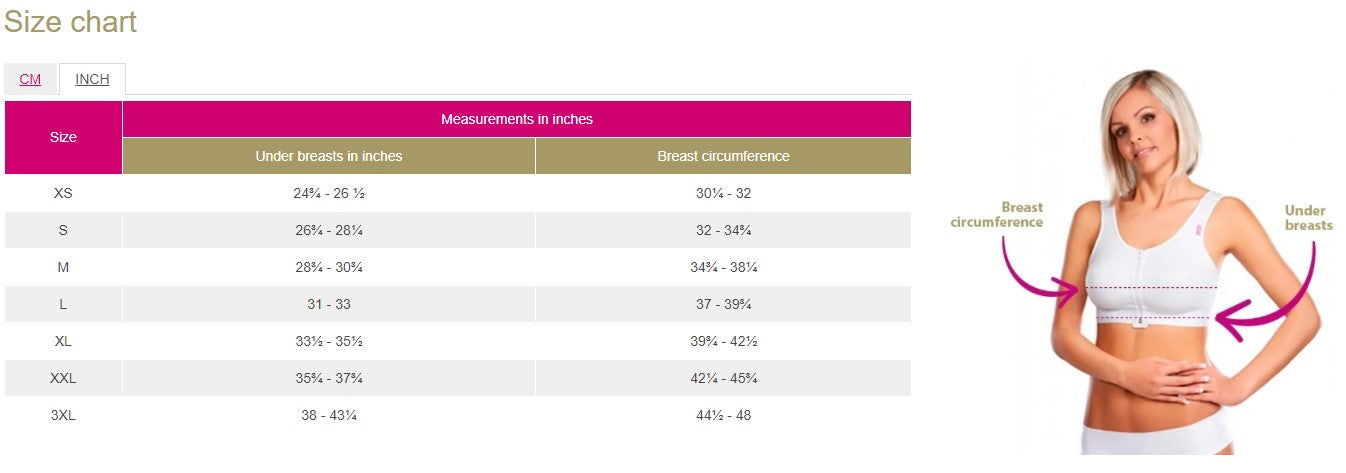Select the S size row label
Screen dimensions: 1346x473
pos(63,230)
